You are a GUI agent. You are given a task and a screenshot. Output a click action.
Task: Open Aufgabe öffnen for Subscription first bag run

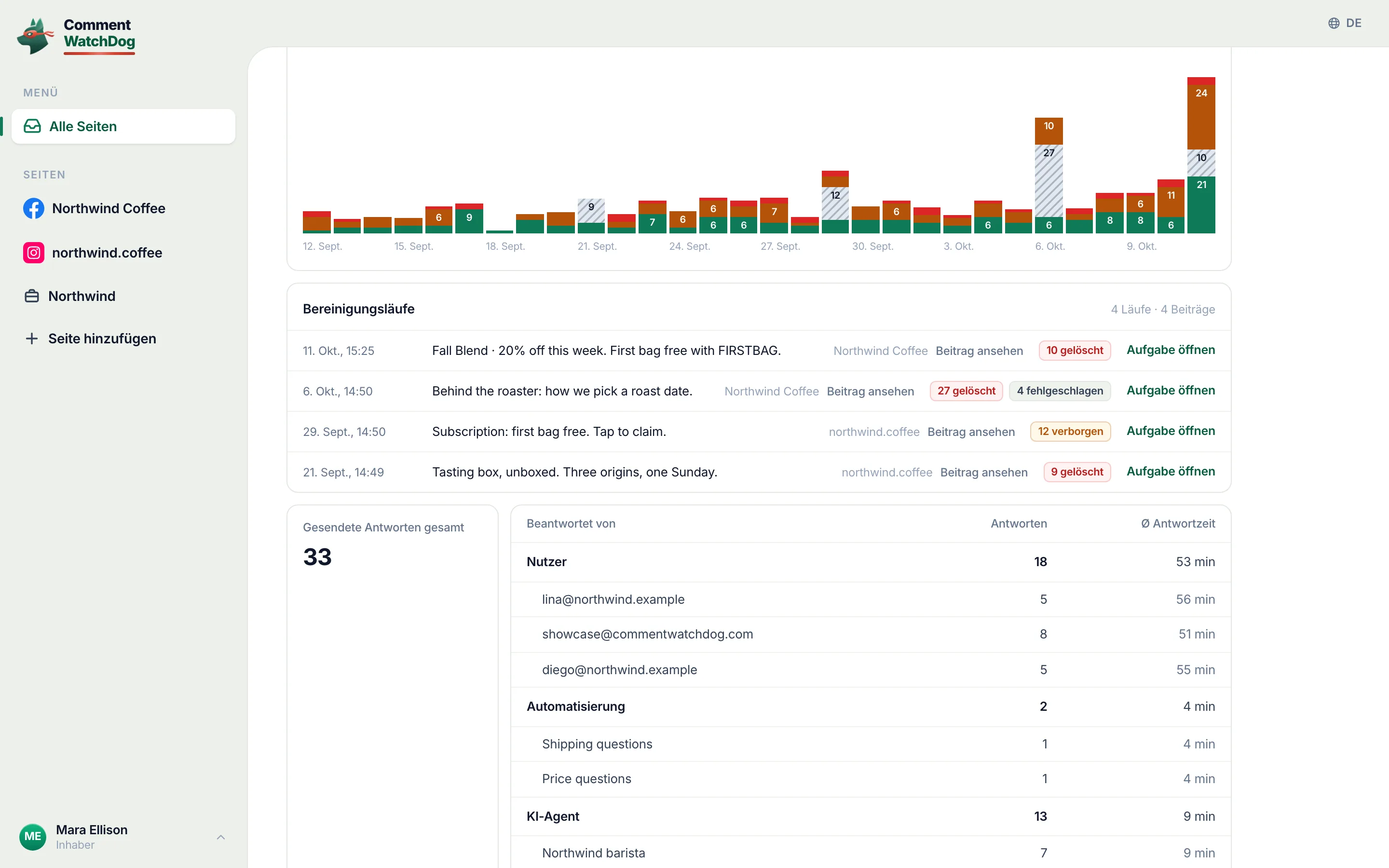tap(1171, 431)
